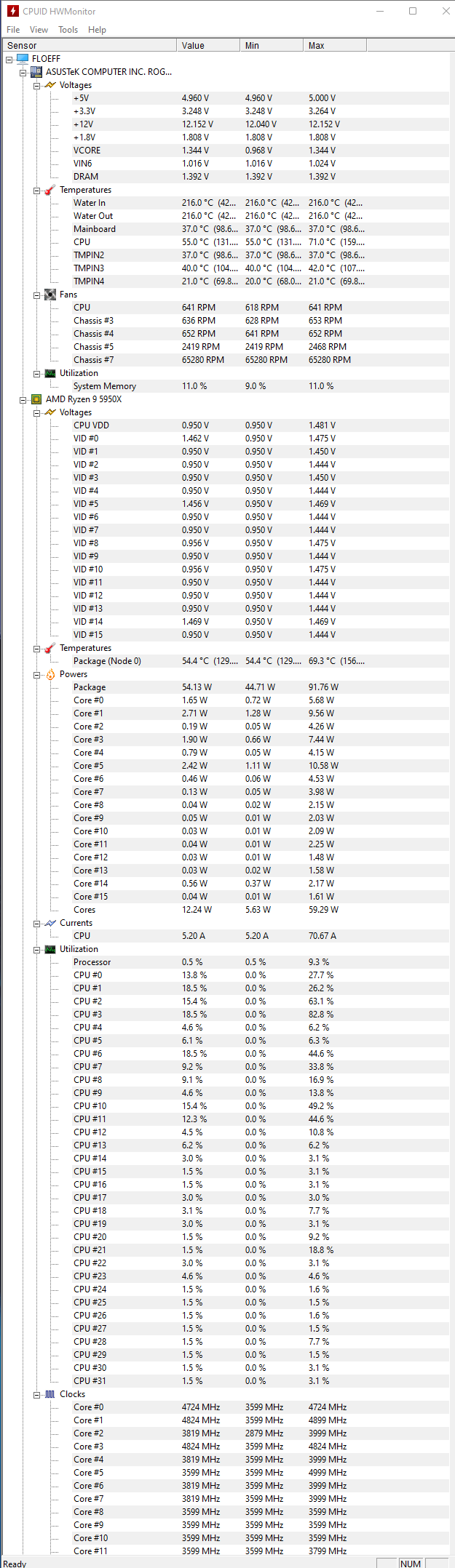455x1568 pixels.
Task: Open the Tools menu
Action: pos(68,29)
